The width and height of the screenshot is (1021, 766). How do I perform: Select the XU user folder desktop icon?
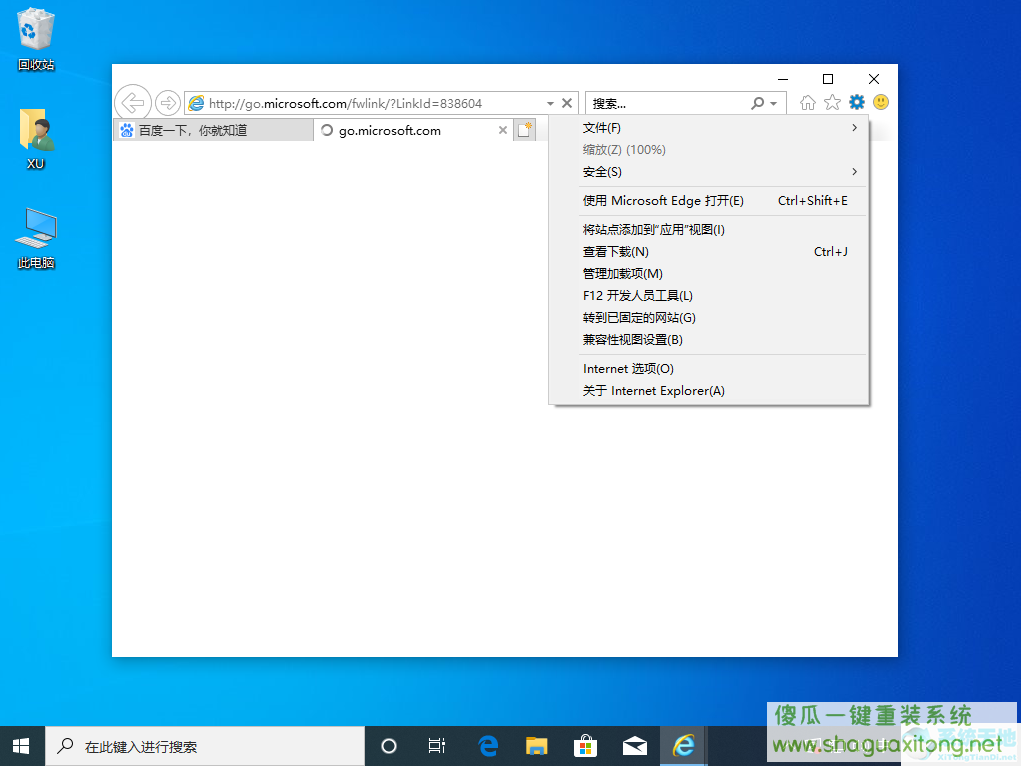[36, 139]
